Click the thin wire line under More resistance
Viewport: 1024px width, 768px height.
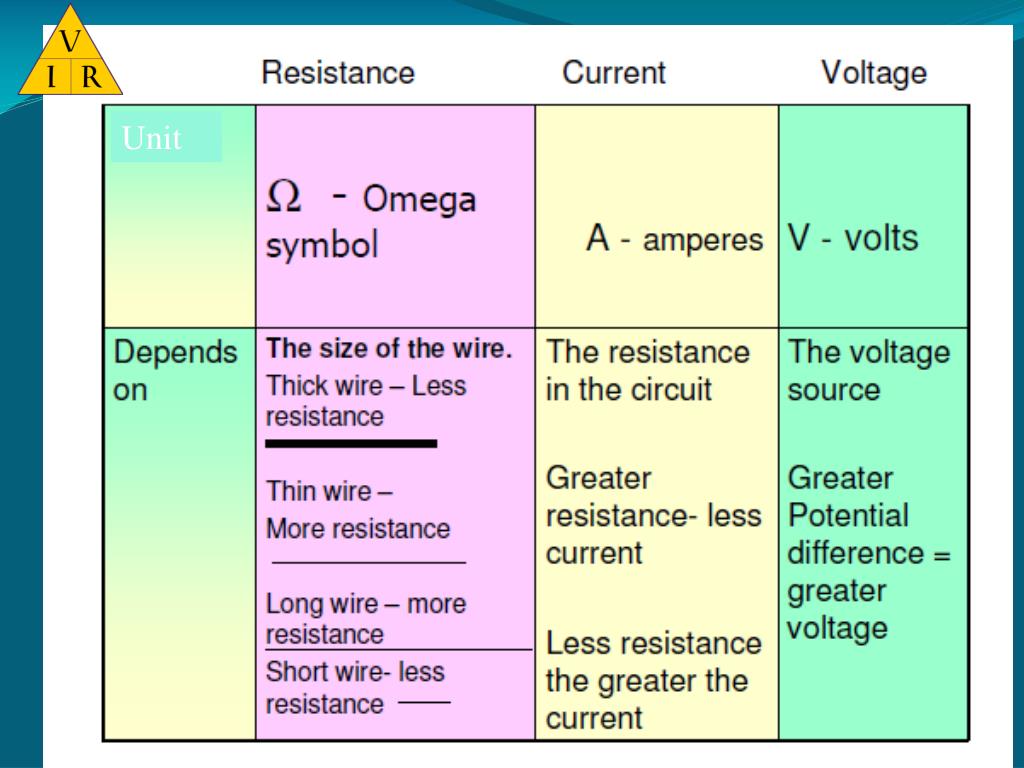[x=369, y=562]
